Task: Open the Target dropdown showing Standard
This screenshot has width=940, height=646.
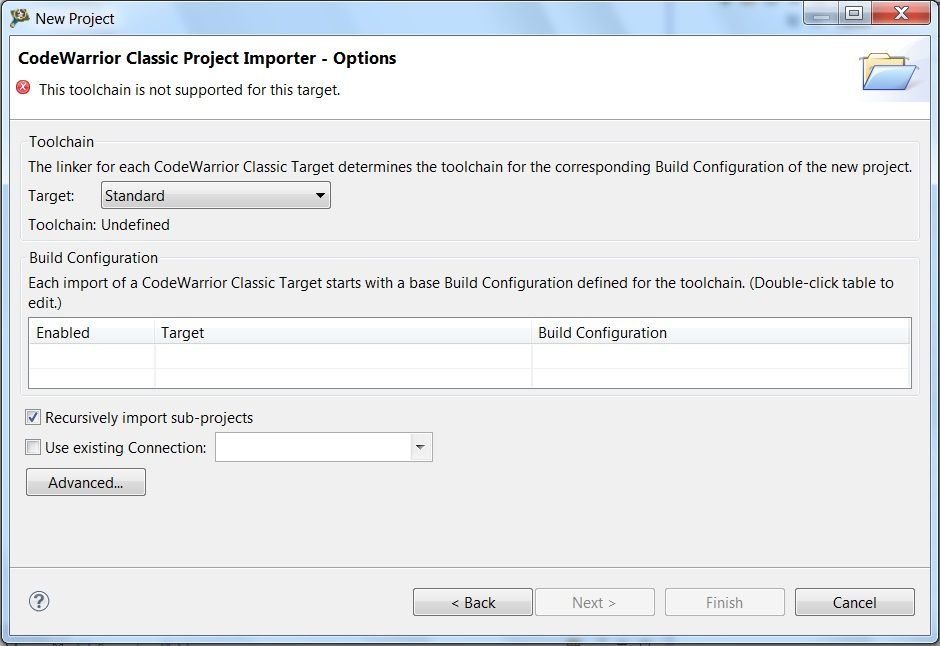Action: coord(216,196)
